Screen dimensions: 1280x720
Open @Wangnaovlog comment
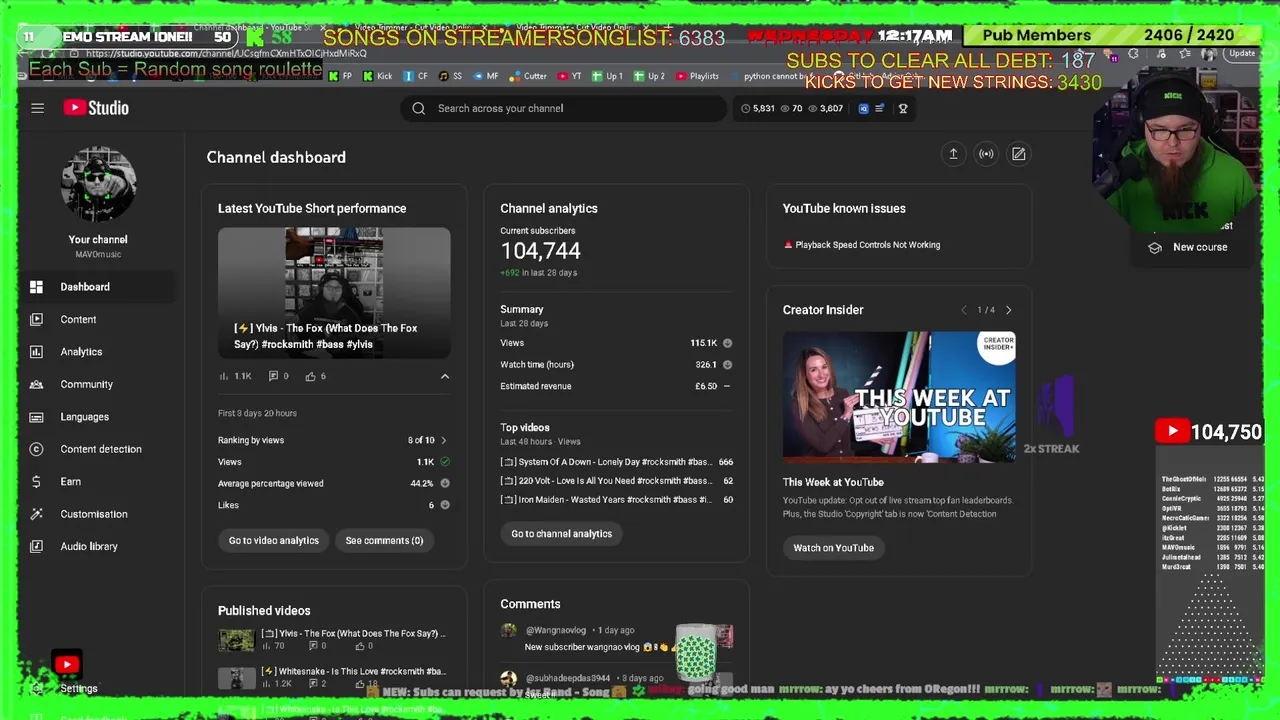[x=616, y=639]
